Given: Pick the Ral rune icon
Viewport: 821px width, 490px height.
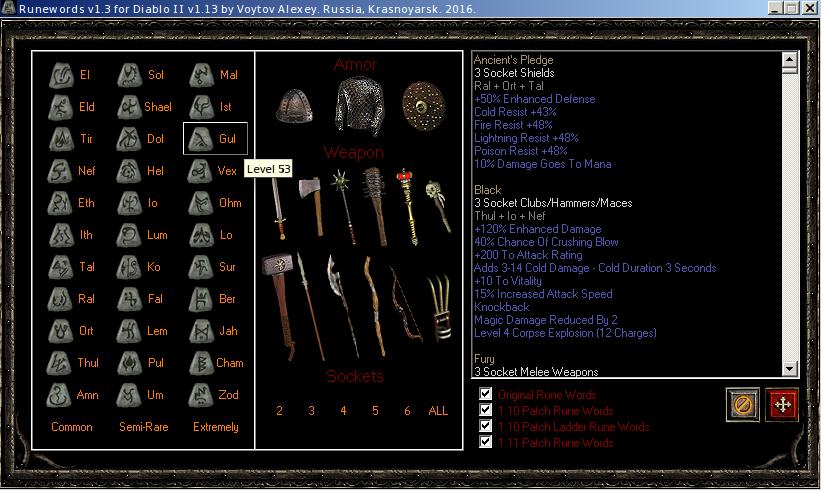Looking at the screenshot, I should coord(61,299).
